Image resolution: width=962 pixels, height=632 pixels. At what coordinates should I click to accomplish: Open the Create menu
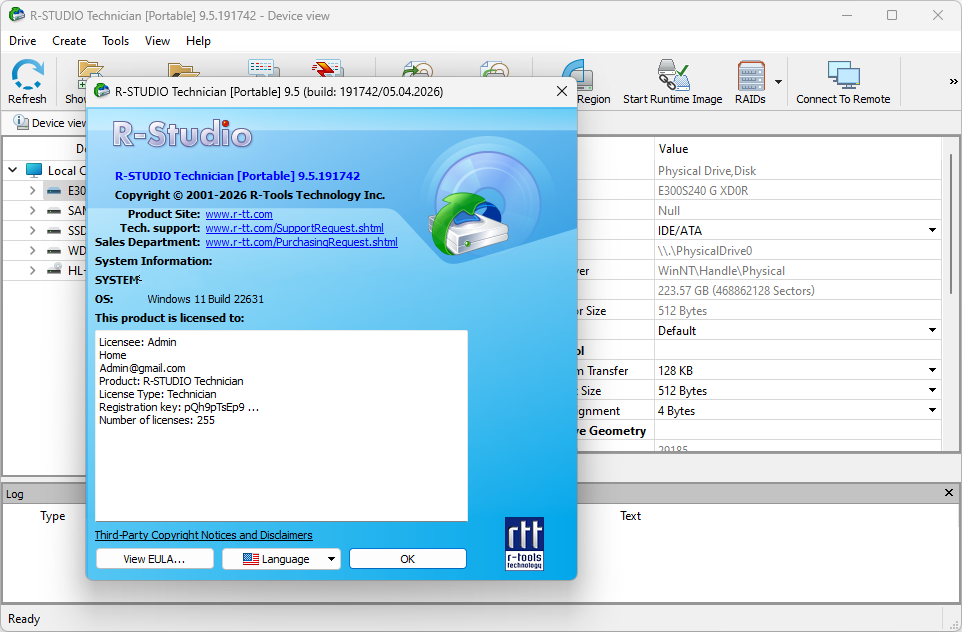pos(69,40)
